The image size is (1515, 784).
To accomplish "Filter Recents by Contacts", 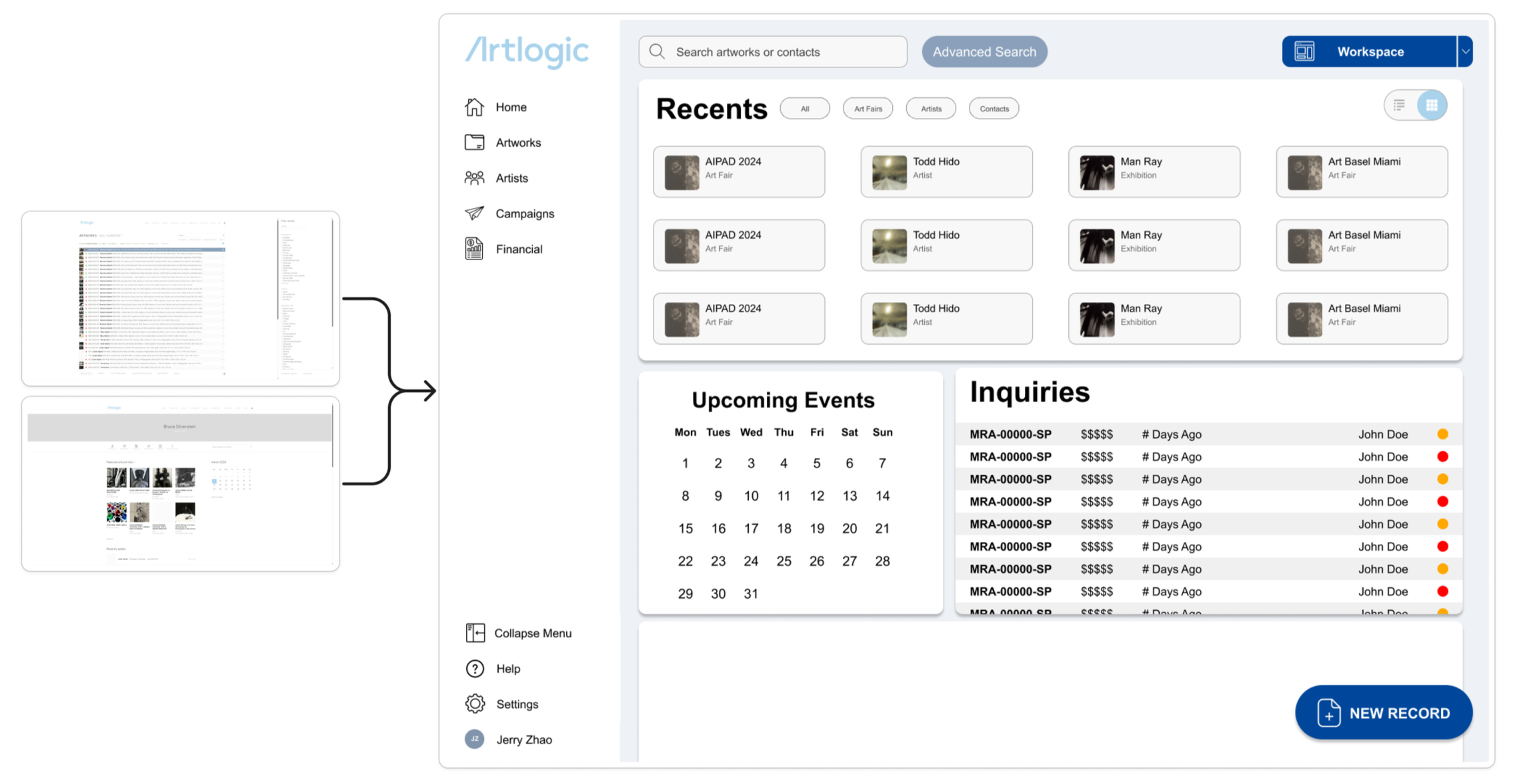I will (994, 109).
